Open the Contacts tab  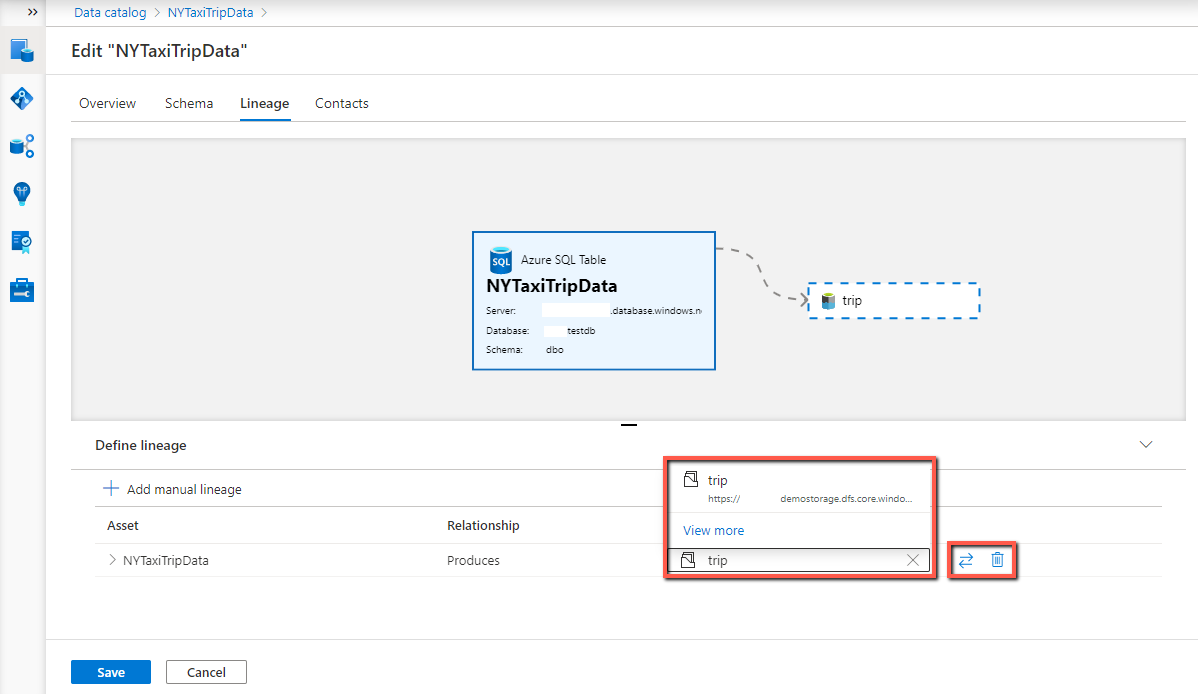(x=341, y=103)
